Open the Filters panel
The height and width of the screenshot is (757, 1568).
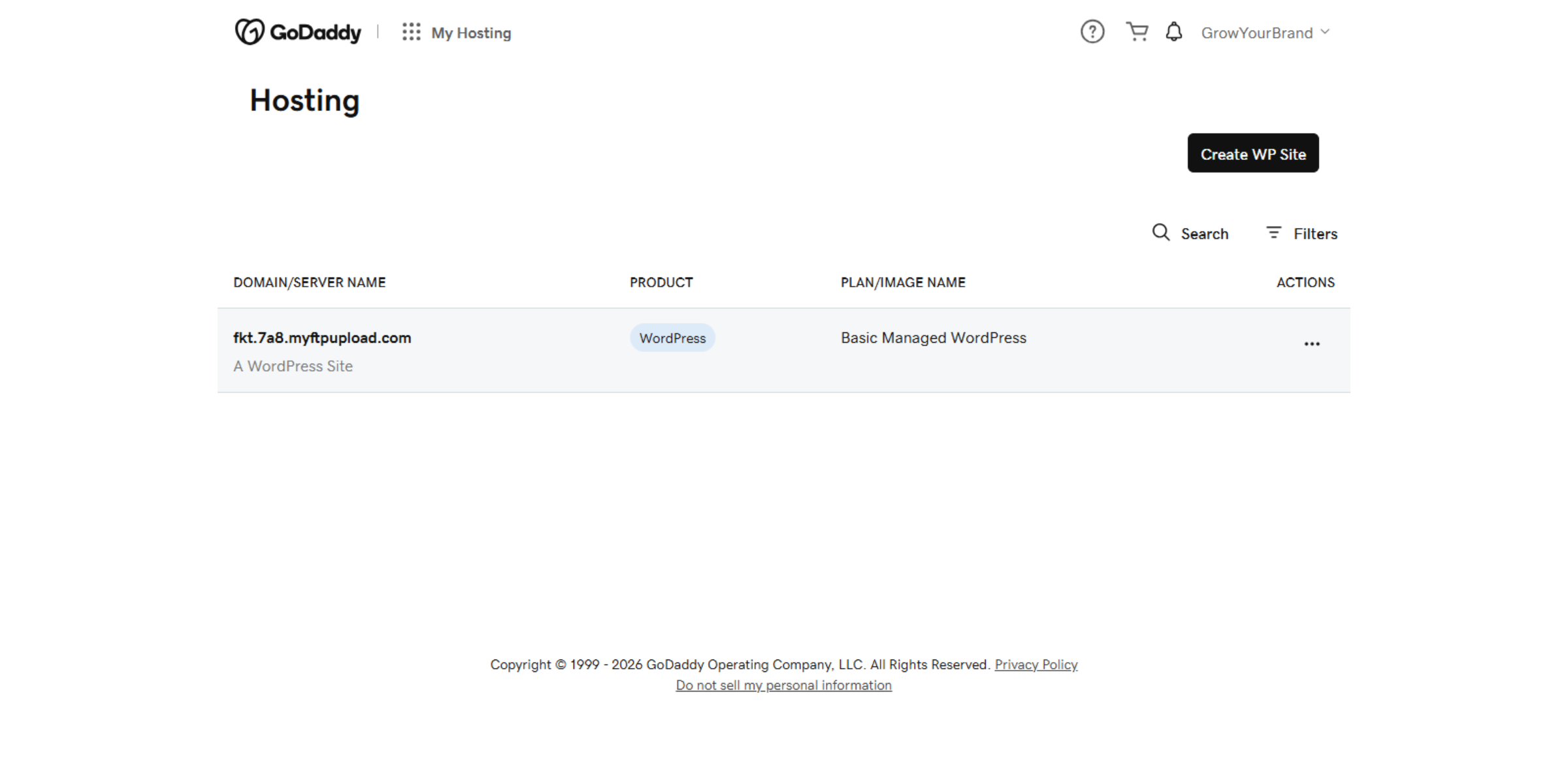coord(1315,233)
